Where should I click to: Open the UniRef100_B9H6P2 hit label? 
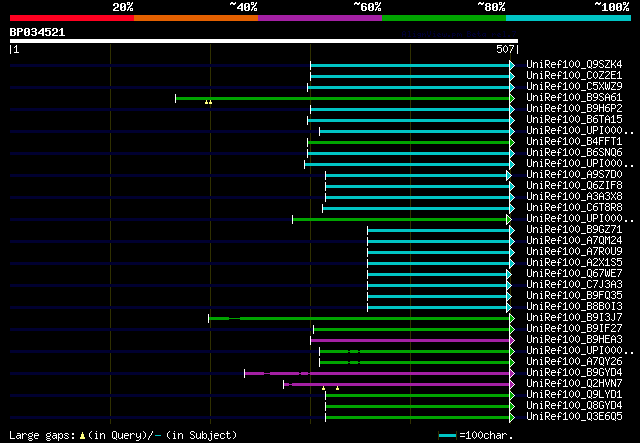(x=574, y=109)
